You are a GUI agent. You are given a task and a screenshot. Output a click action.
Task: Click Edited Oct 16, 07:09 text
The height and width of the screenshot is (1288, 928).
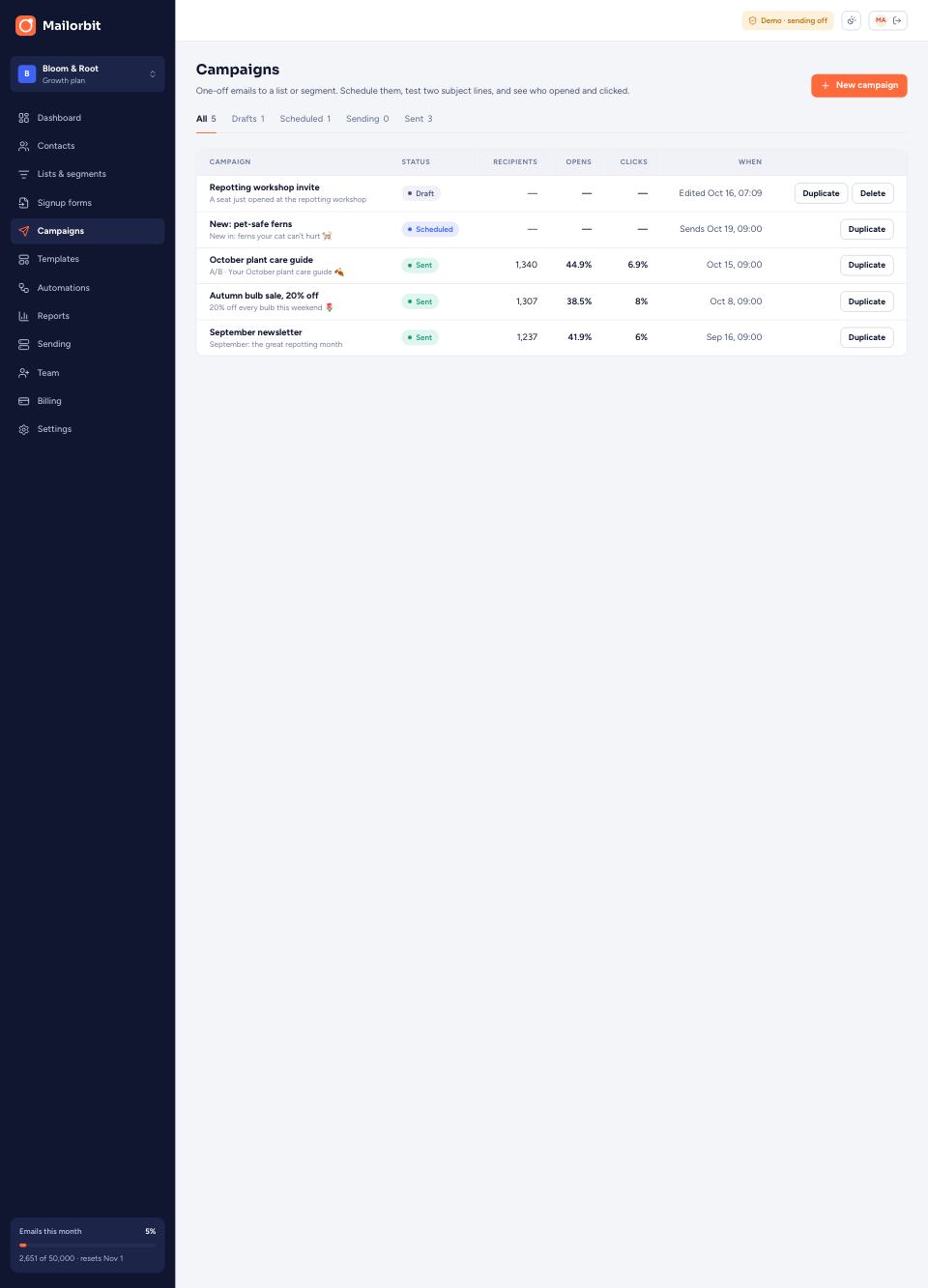point(720,193)
